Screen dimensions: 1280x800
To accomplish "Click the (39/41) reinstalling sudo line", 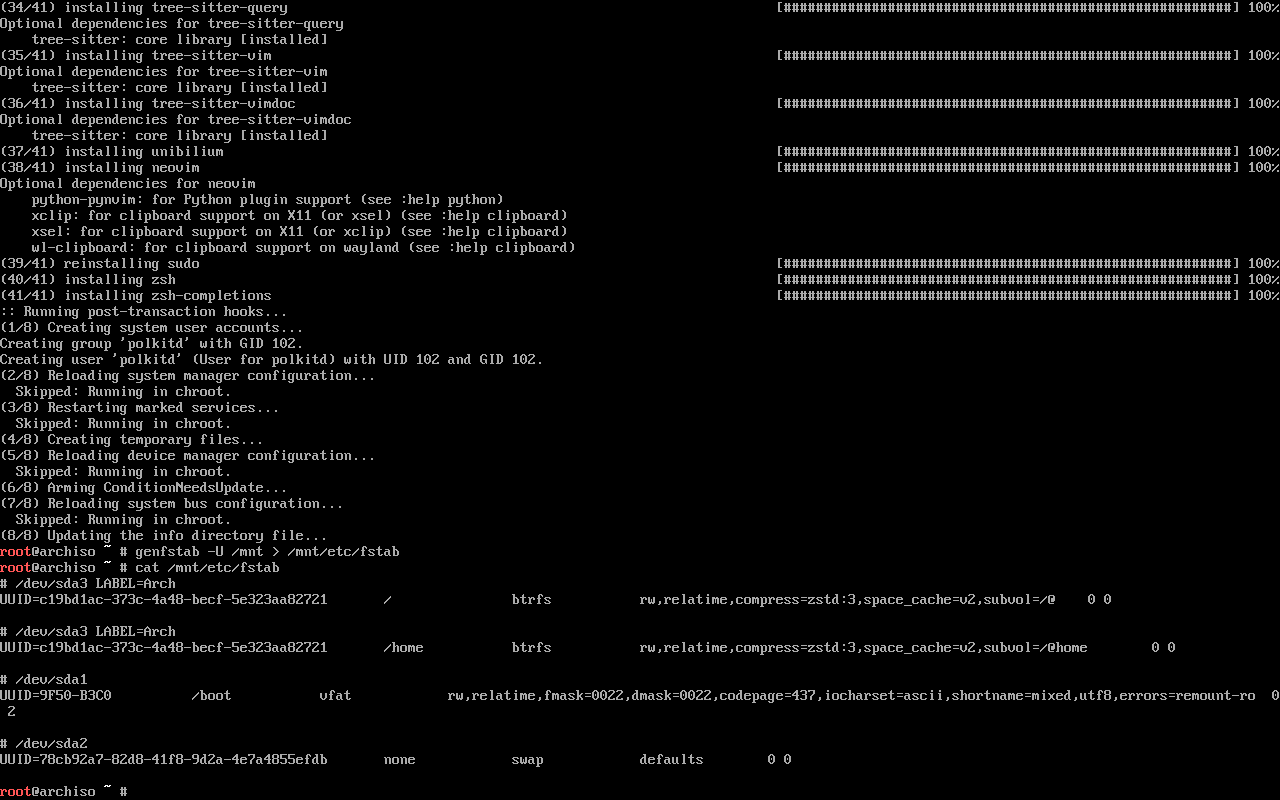I will 100,263.
